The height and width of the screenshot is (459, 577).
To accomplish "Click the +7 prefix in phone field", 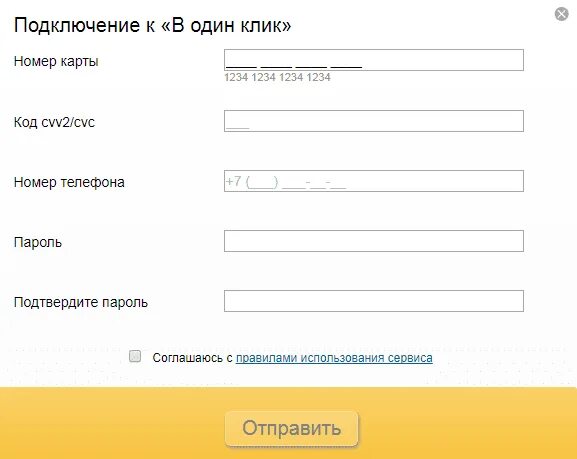I will (x=234, y=181).
